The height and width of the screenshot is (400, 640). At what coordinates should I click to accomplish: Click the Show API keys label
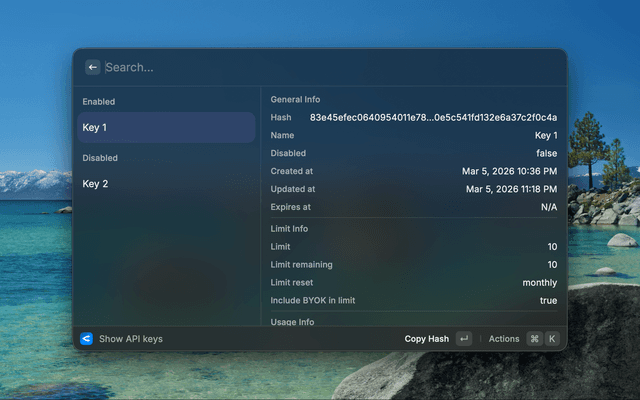click(x=130, y=339)
